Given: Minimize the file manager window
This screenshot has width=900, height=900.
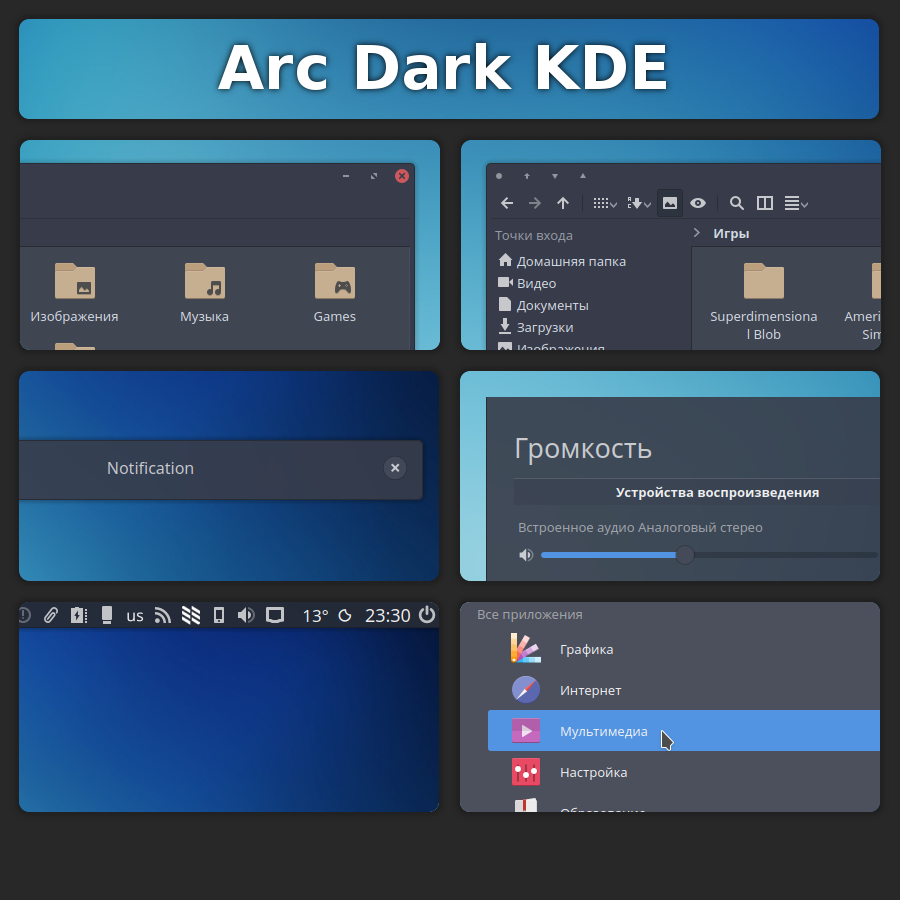Looking at the screenshot, I should pos(346,176).
